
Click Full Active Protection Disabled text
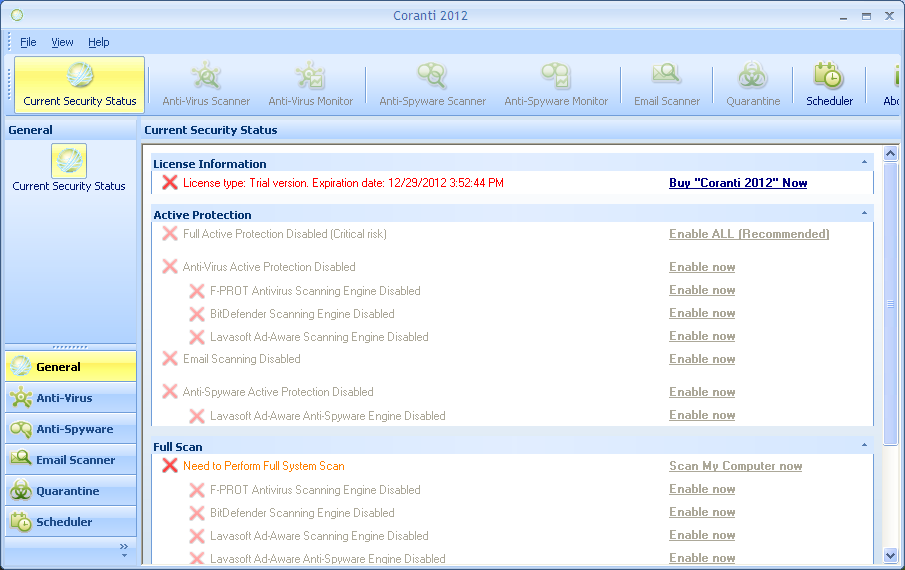coord(285,234)
